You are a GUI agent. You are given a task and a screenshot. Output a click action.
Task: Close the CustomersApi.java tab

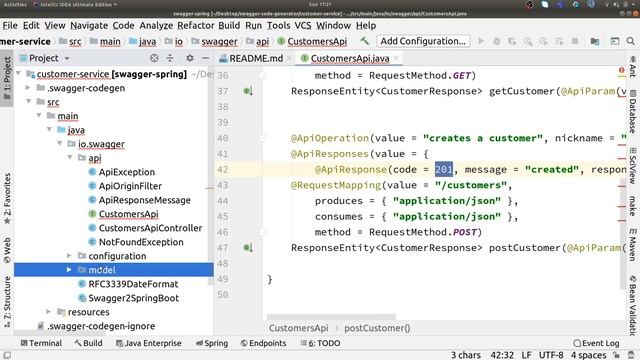click(396, 58)
